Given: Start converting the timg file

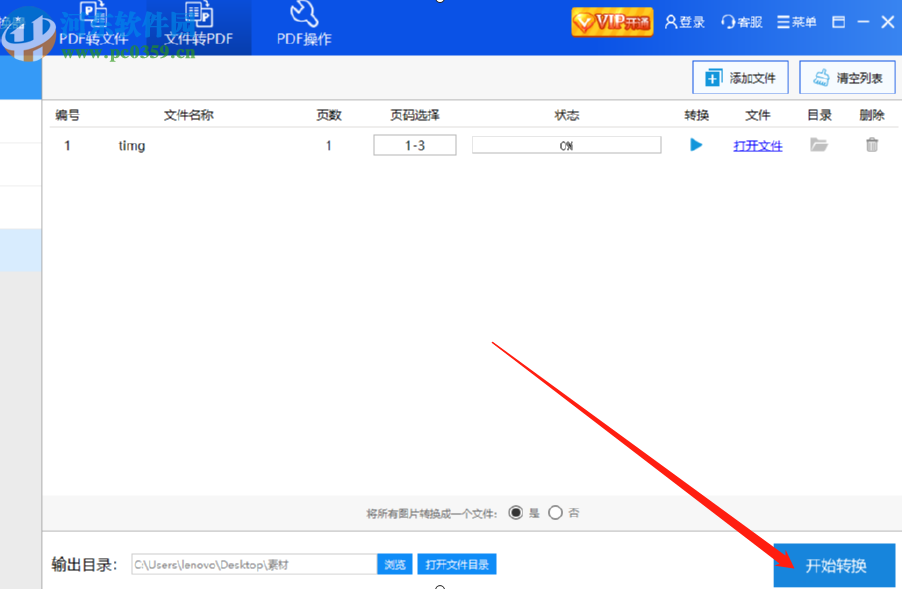Looking at the screenshot, I should [696, 144].
